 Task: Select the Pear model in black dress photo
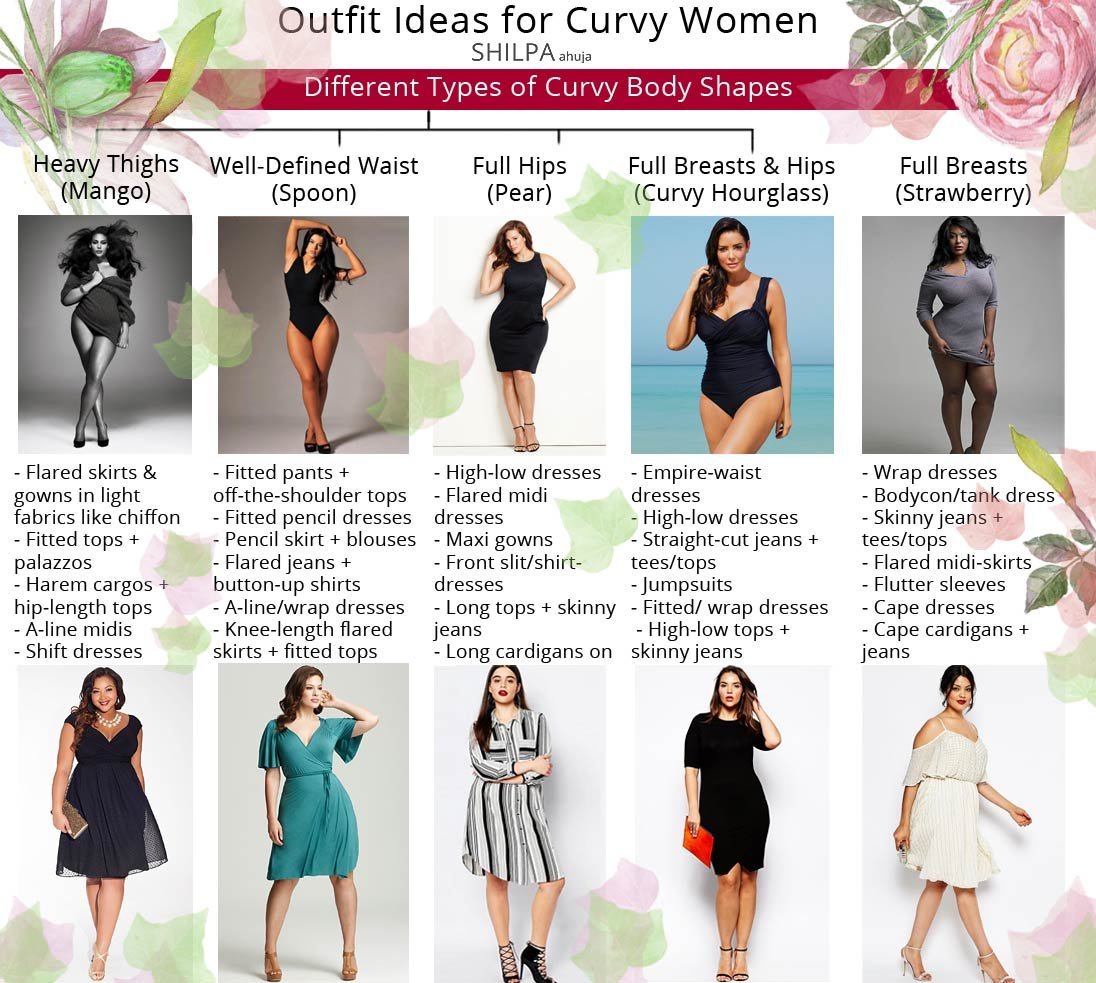519,334
